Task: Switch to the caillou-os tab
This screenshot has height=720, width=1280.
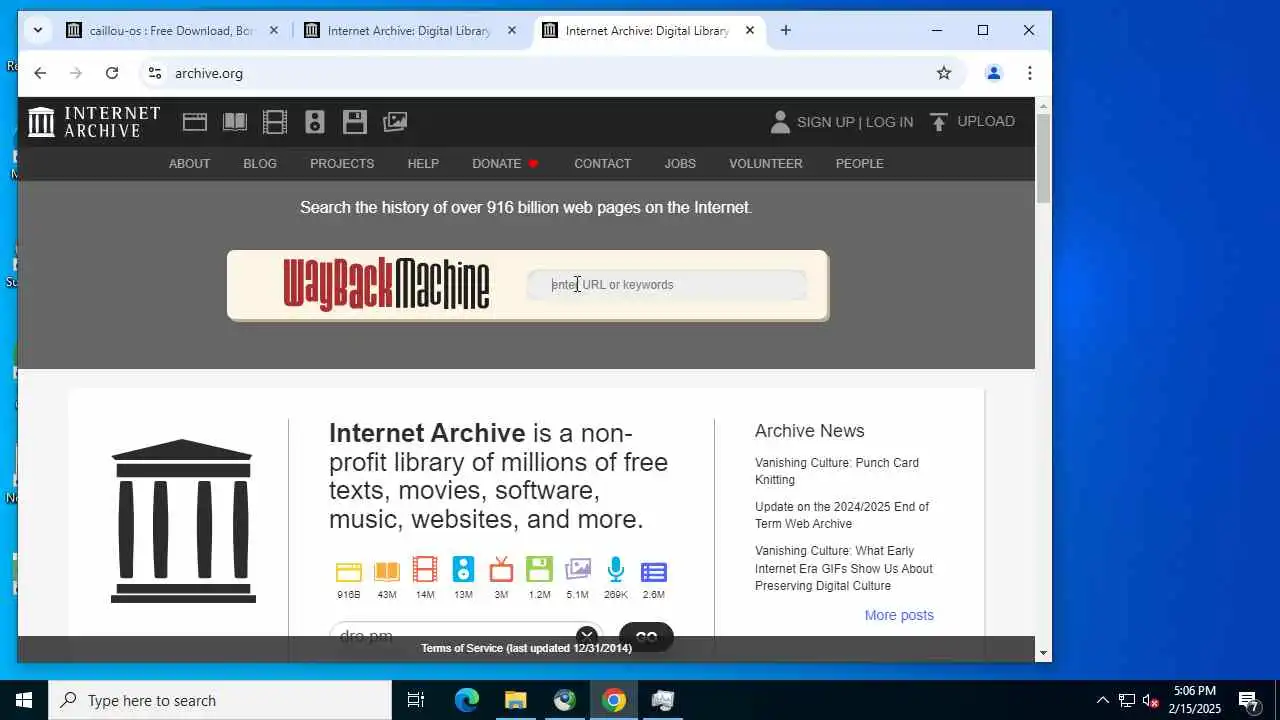Action: point(173,30)
